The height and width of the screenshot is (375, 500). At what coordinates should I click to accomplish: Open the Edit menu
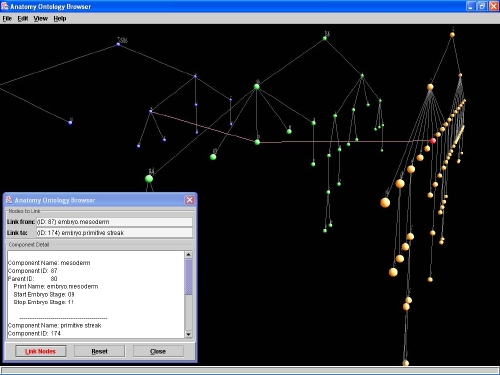click(x=23, y=19)
